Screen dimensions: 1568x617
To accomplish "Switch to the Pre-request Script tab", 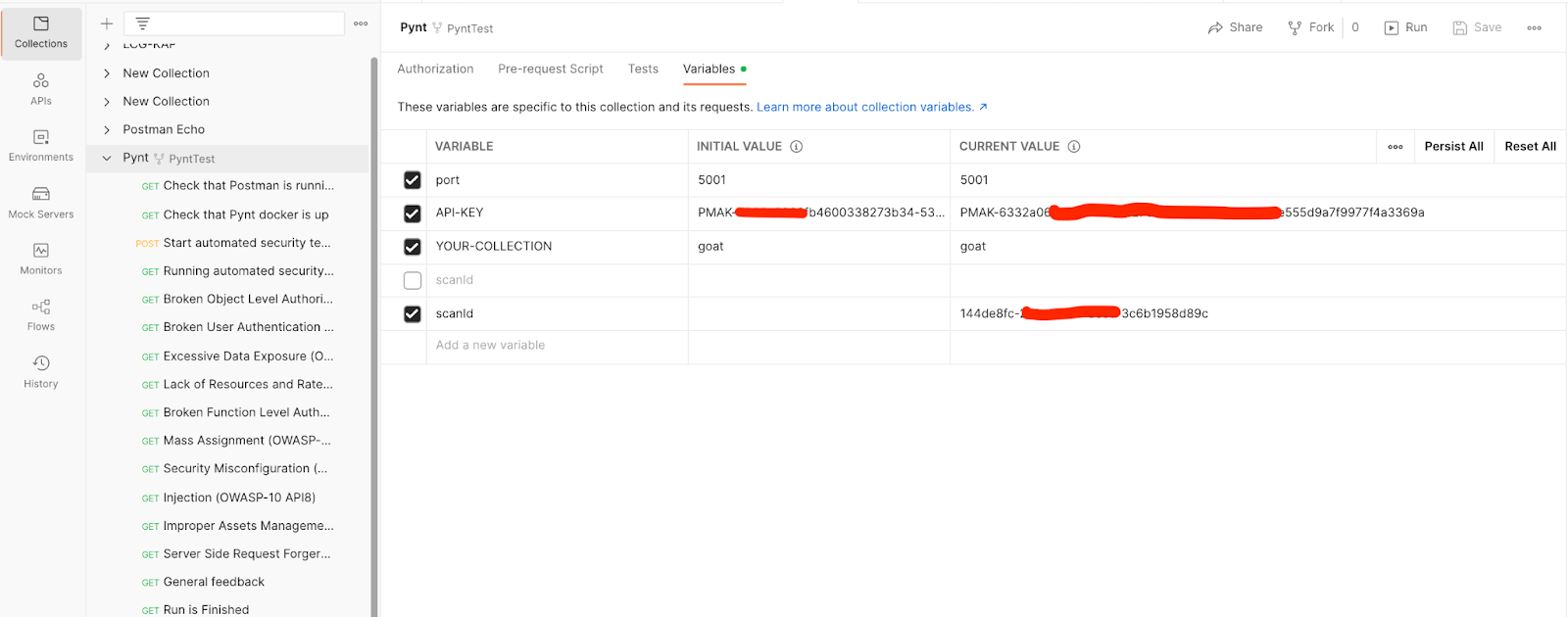I will point(551,69).
